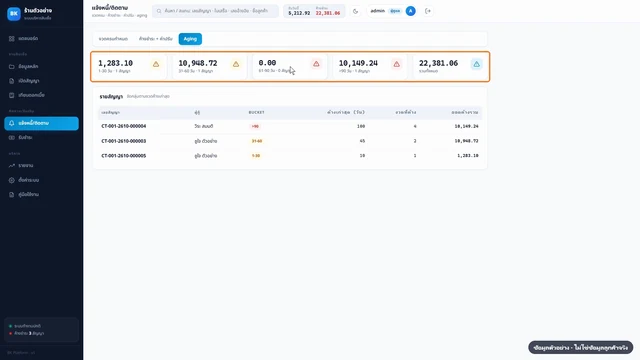Select the 10,149.24 aging card
This screenshot has width=640, height=360.
[370, 67]
